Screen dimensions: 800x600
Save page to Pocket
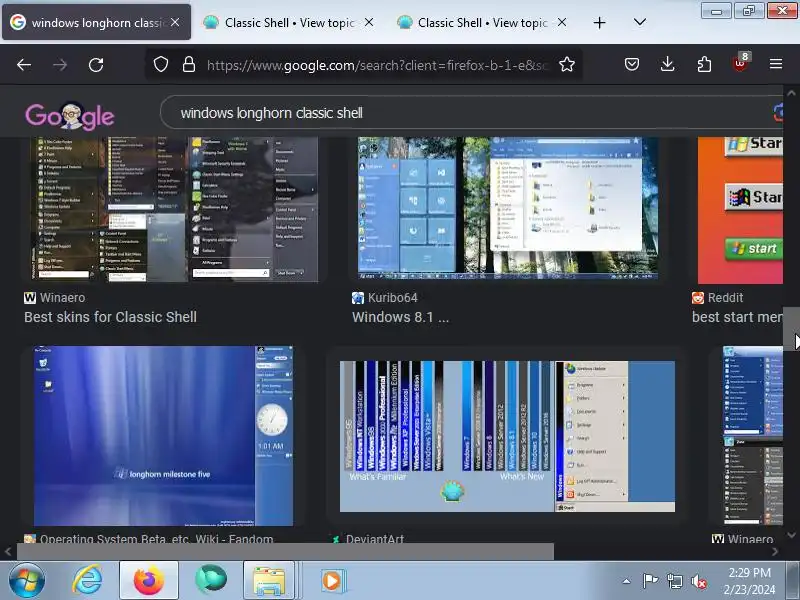pyautogui.click(x=632, y=64)
